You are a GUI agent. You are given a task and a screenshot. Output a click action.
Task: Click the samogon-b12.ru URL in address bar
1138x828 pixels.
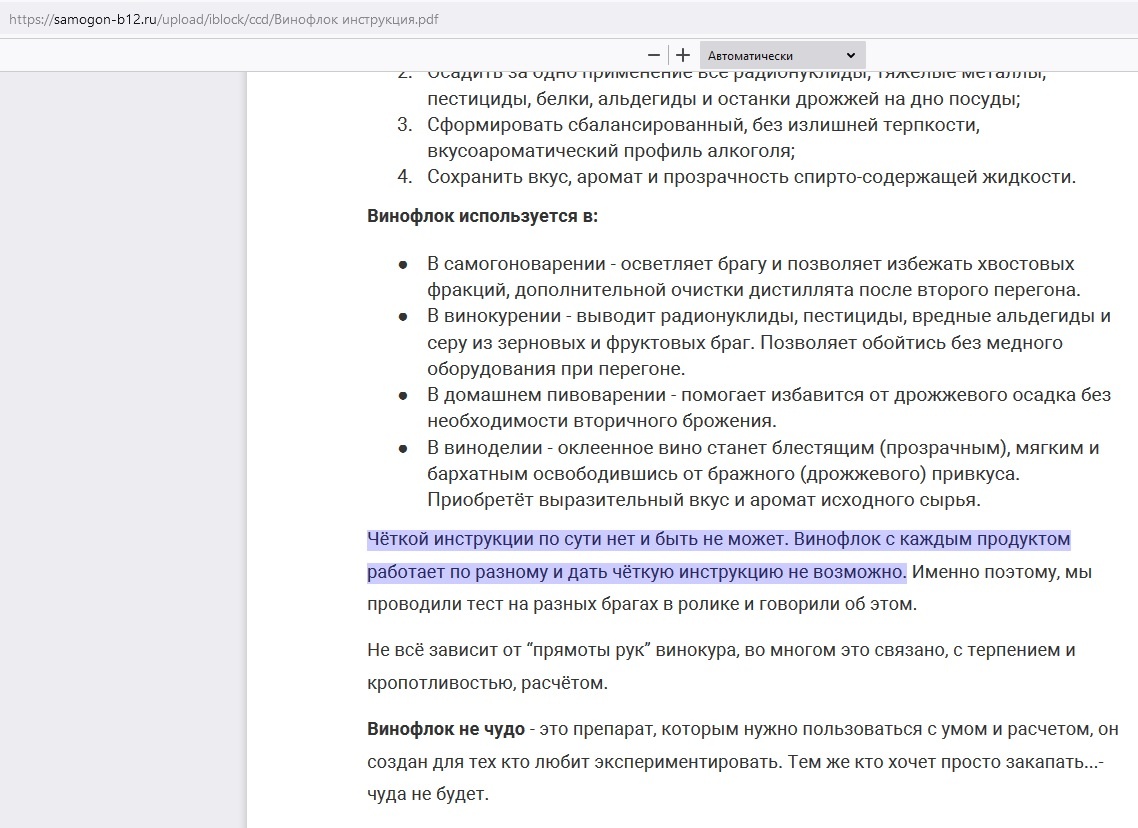point(106,20)
